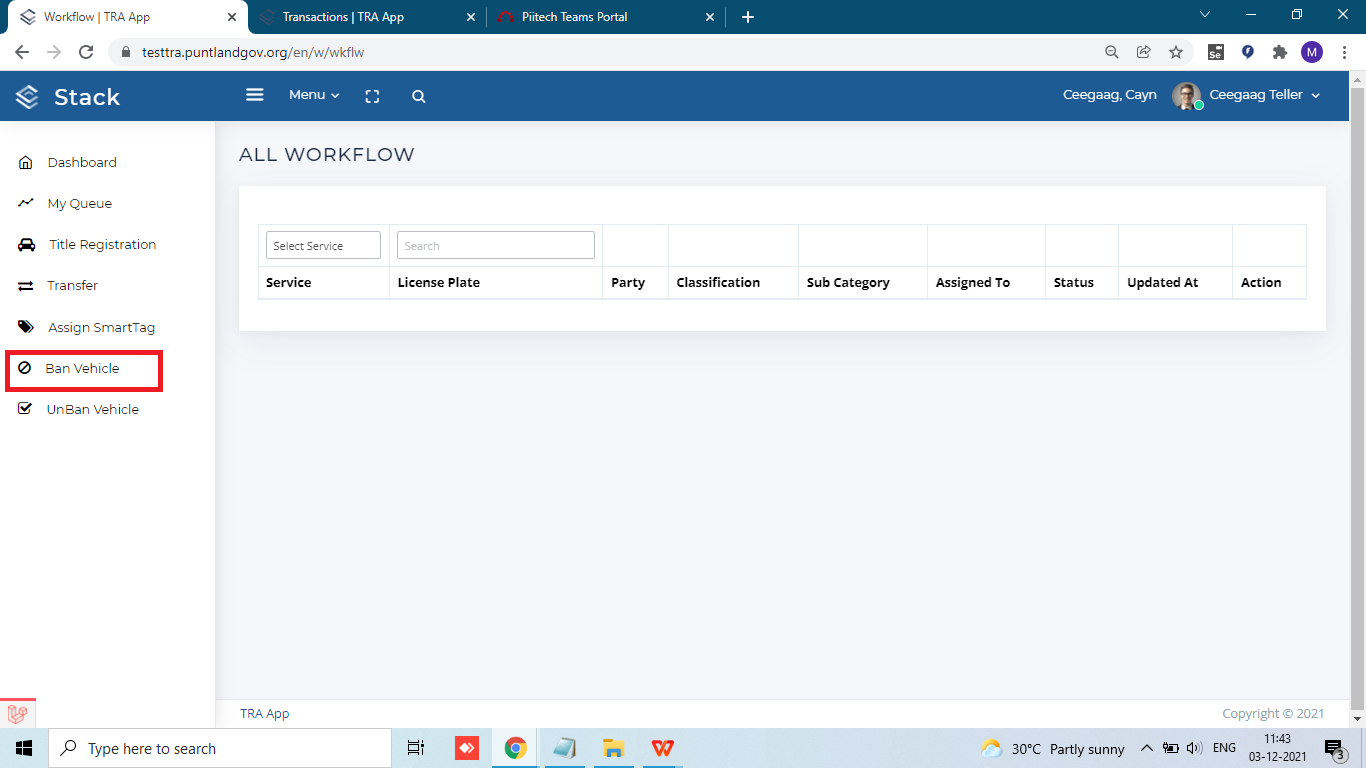Screen dimensions: 1366x768
Task: Click the Assigned To column header
Action: [x=972, y=283]
